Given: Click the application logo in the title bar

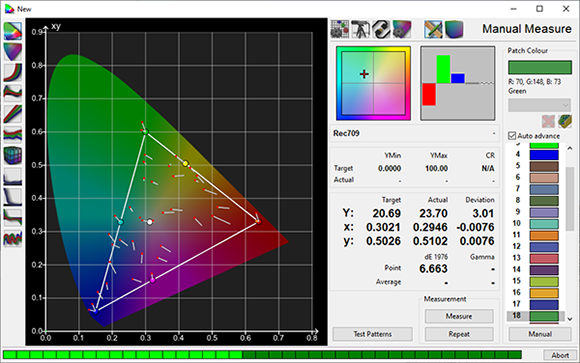Looking at the screenshot, I should 9,9.
